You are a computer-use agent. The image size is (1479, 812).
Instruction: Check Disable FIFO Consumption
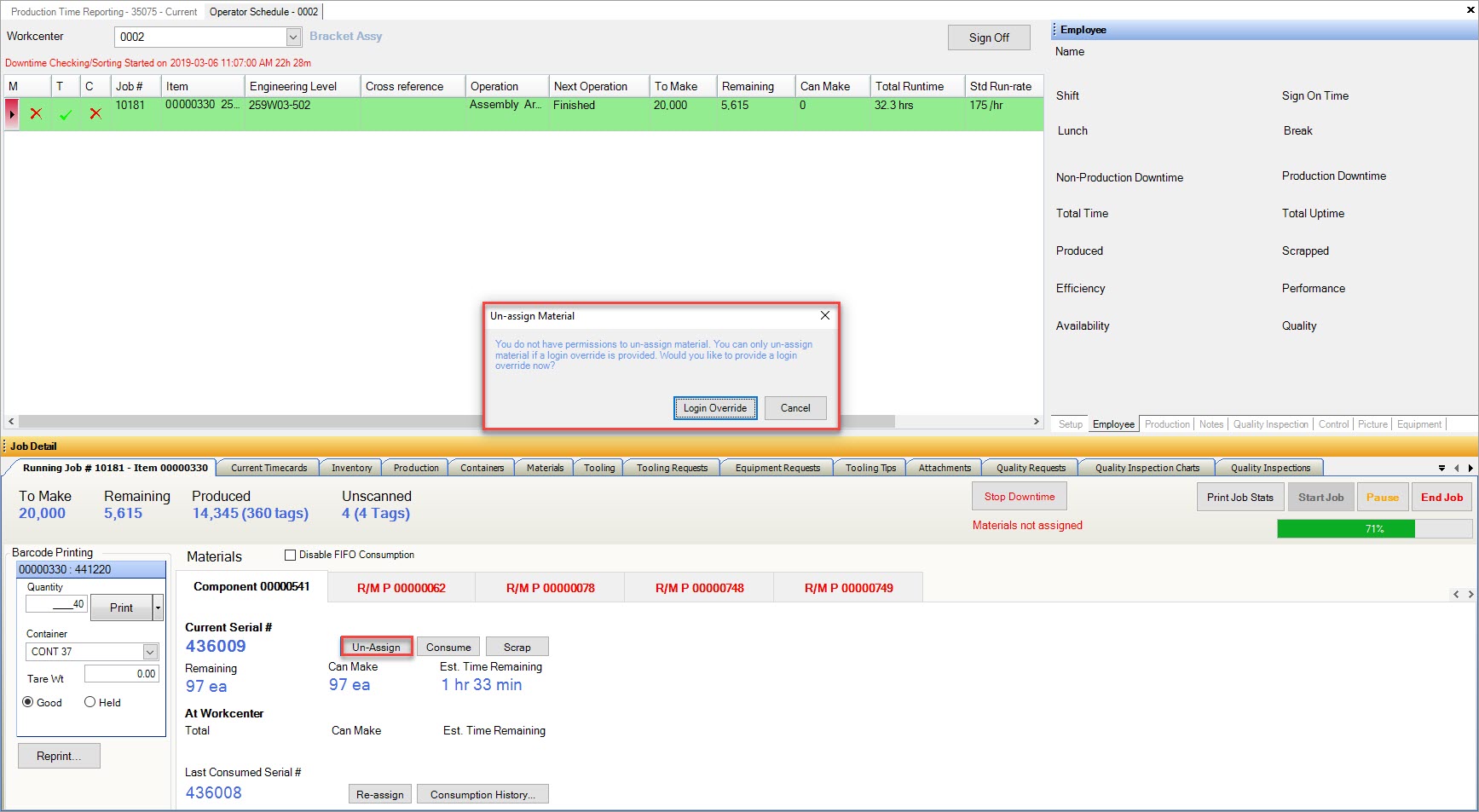290,555
